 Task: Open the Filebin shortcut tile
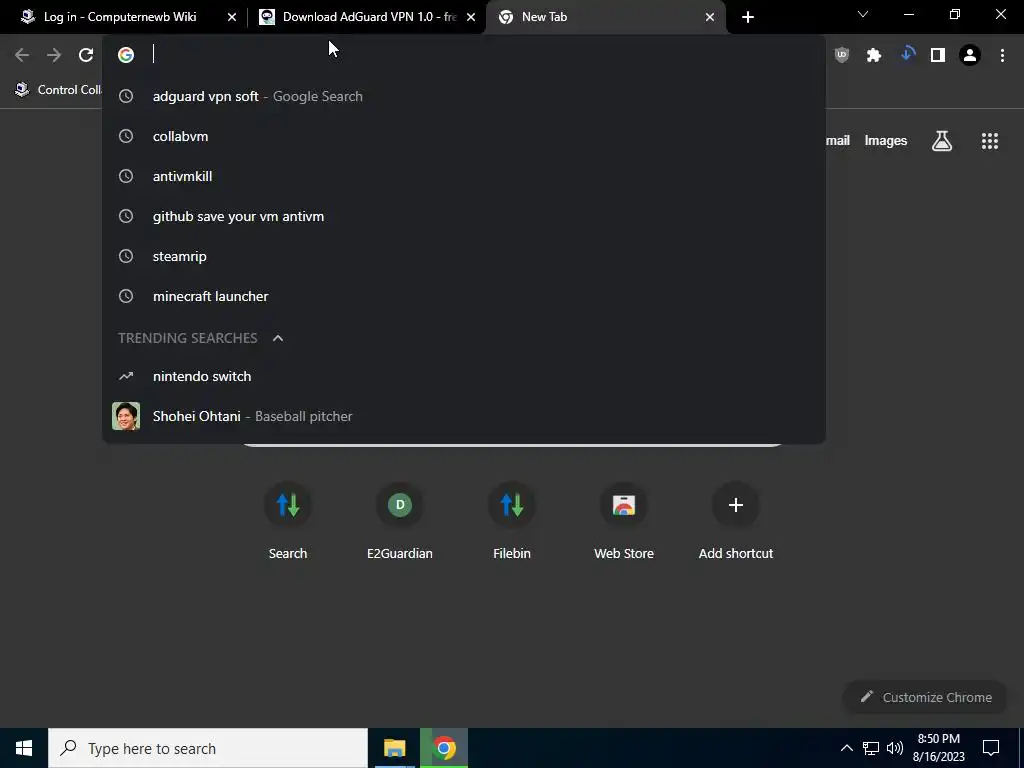point(512,522)
